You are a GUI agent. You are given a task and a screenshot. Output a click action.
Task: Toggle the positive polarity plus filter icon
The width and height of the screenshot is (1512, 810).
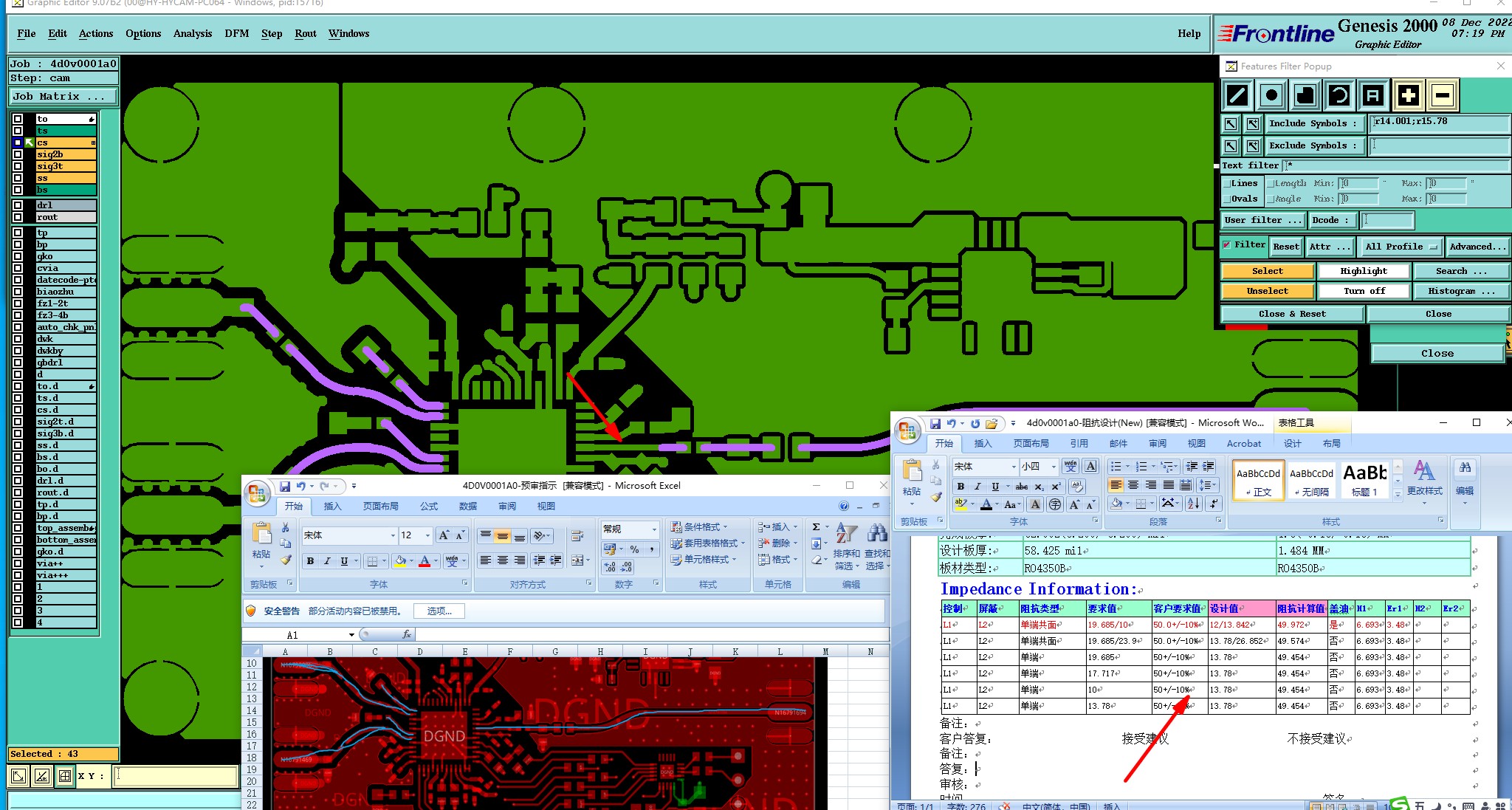[x=1408, y=95]
